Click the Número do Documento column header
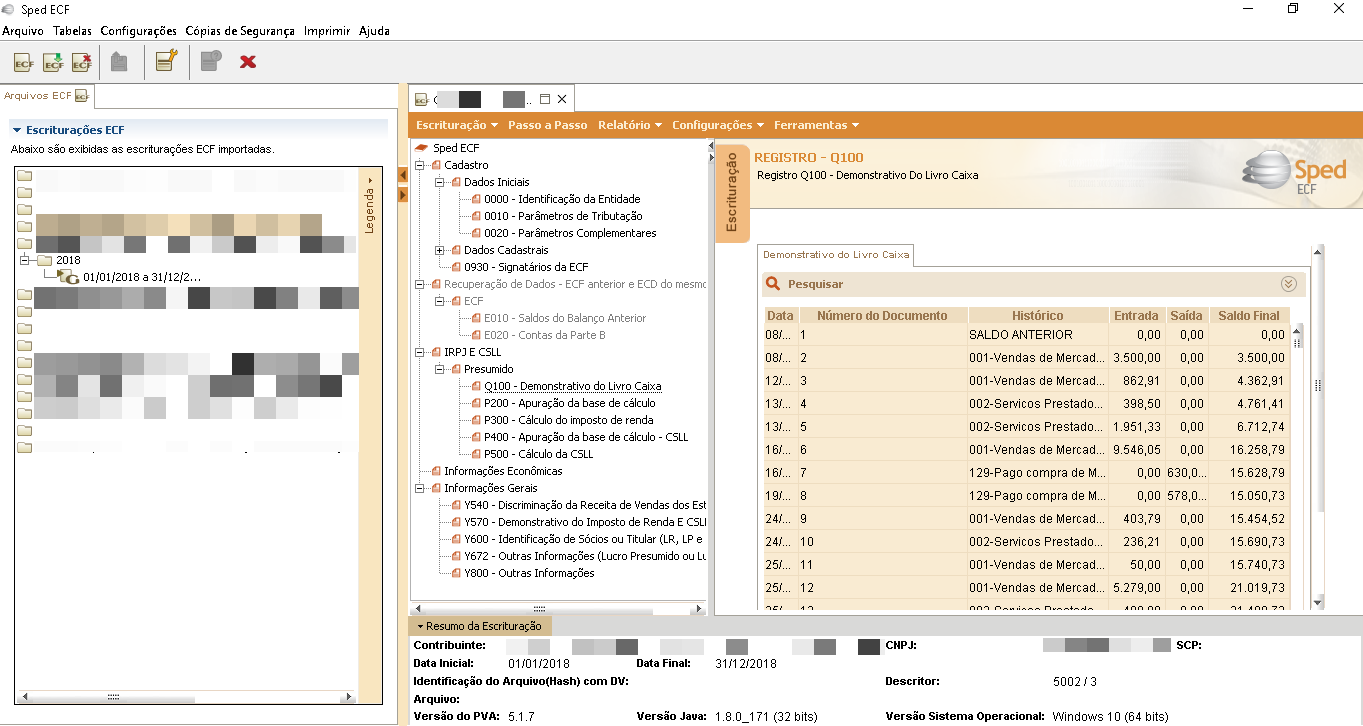Screen dimensions: 1363x726 tap(882, 316)
